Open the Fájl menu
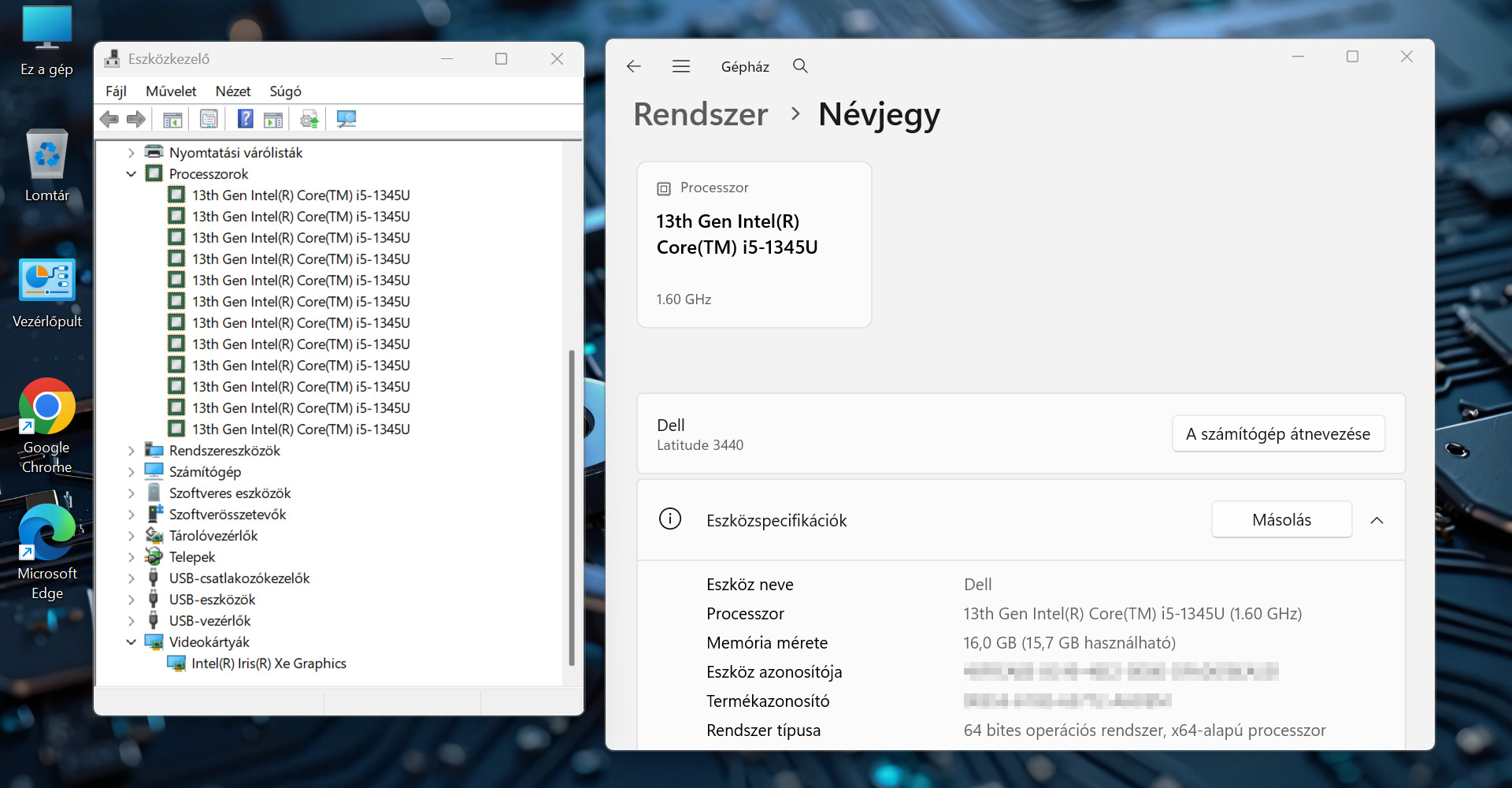This screenshot has width=1512, height=788. click(x=116, y=91)
